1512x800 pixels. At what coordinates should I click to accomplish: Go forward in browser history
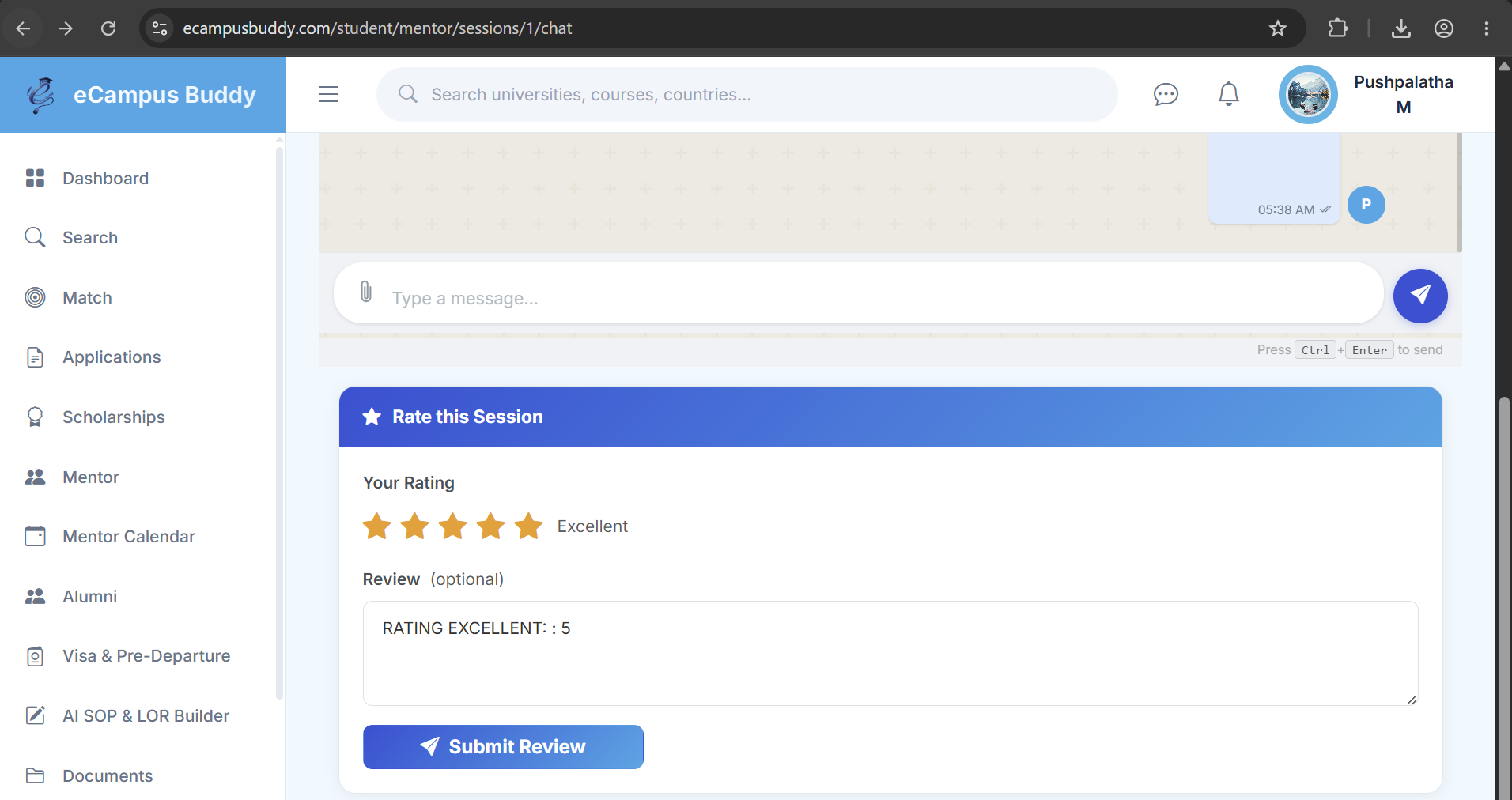pos(66,28)
